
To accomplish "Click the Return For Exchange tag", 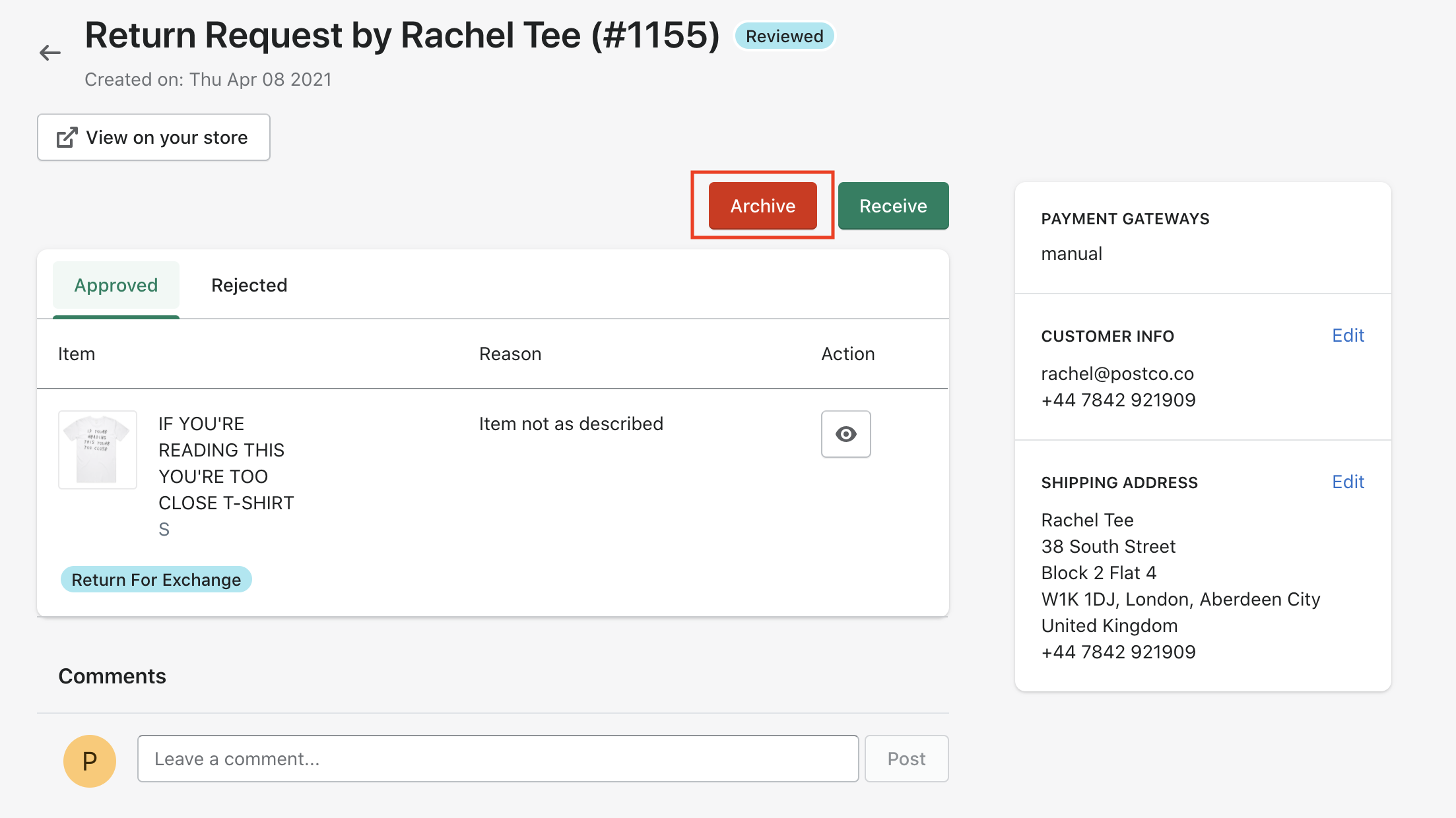I will point(156,580).
